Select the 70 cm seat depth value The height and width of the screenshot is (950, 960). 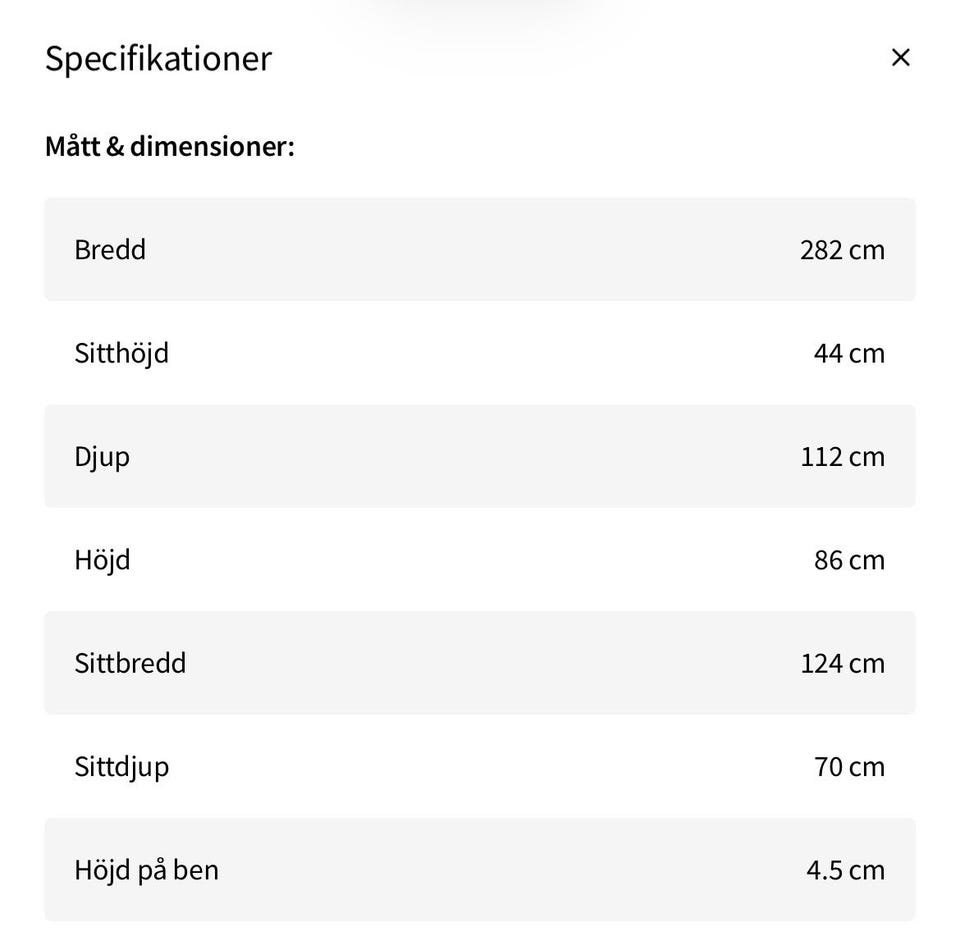[849, 766]
